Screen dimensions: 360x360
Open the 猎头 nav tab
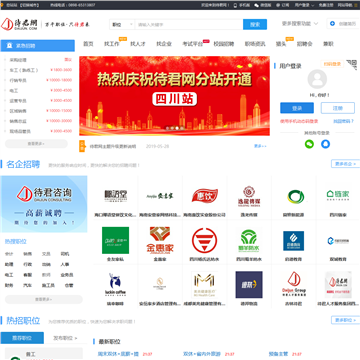[281, 44]
